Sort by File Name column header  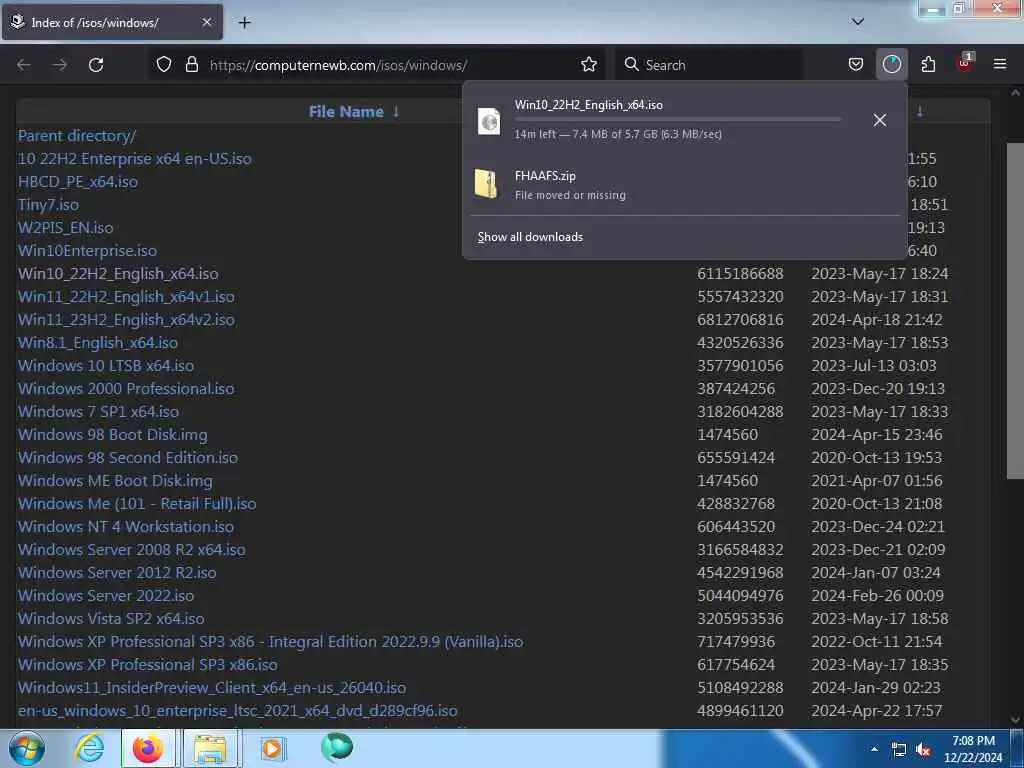click(x=346, y=112)
